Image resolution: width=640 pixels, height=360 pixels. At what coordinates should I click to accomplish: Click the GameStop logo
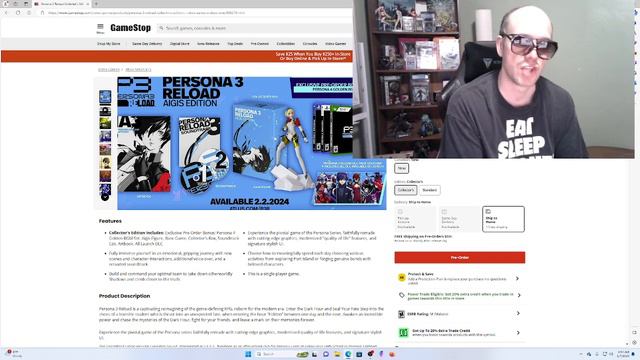[x=130, y=28]
